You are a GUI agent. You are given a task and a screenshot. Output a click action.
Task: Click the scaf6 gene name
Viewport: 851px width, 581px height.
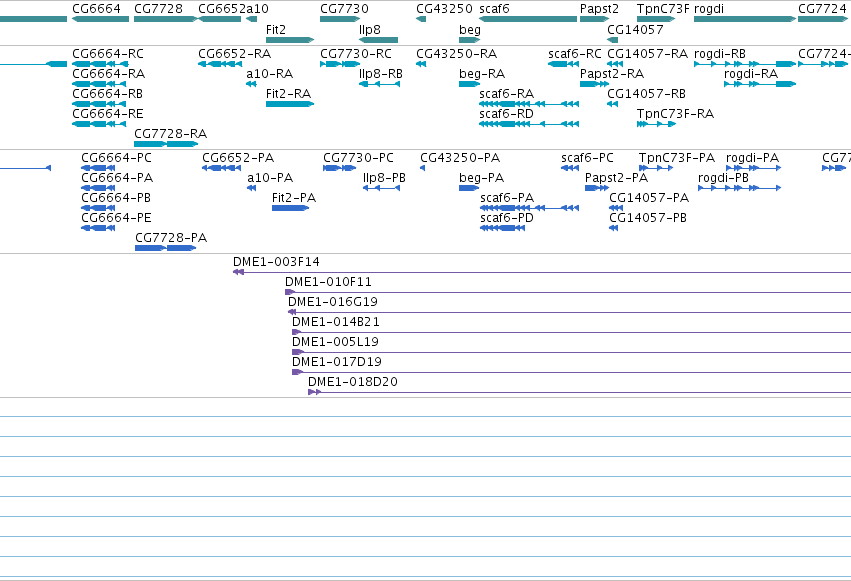click(494, 9)
